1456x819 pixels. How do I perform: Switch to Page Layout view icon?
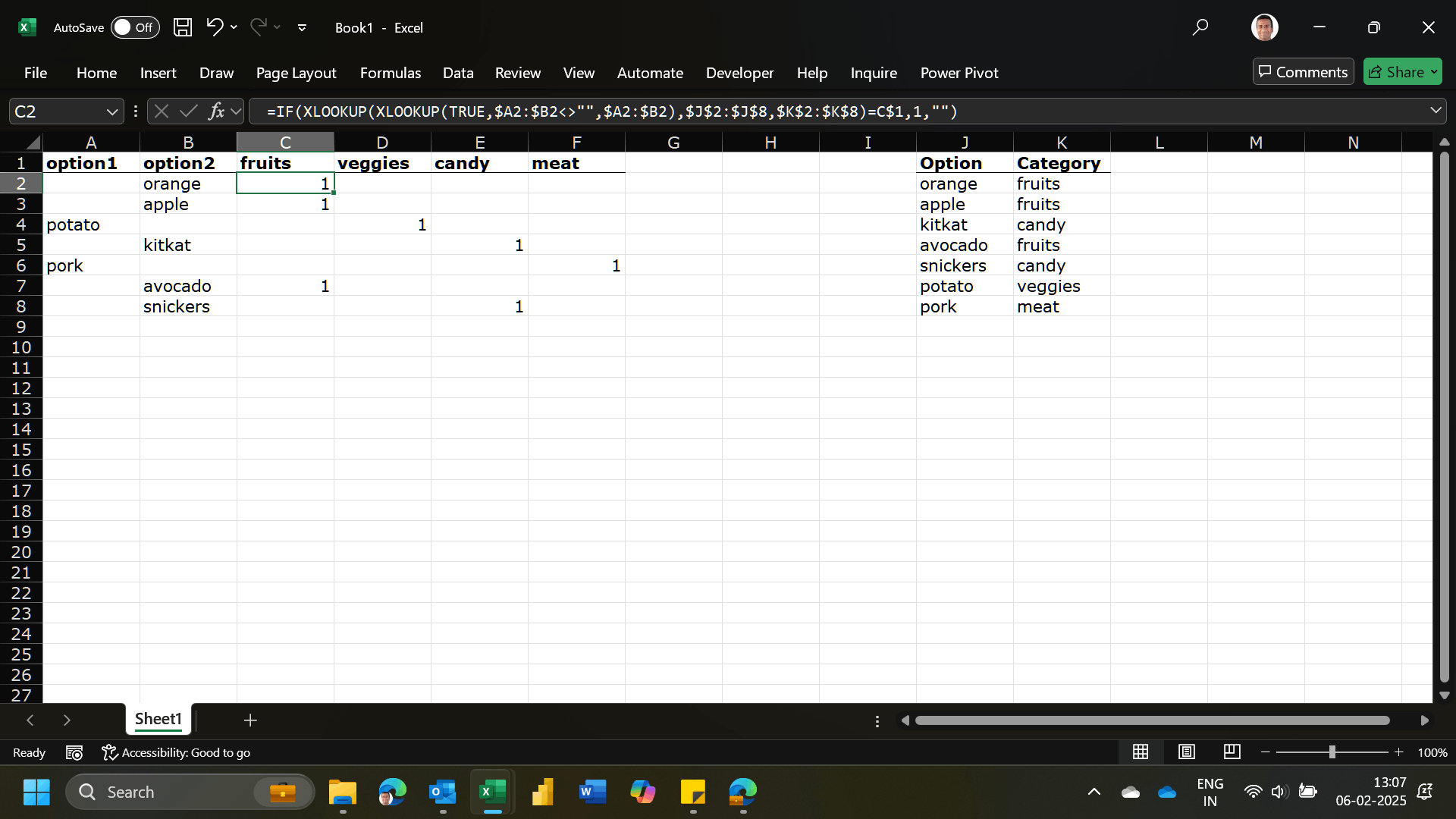1187,752
